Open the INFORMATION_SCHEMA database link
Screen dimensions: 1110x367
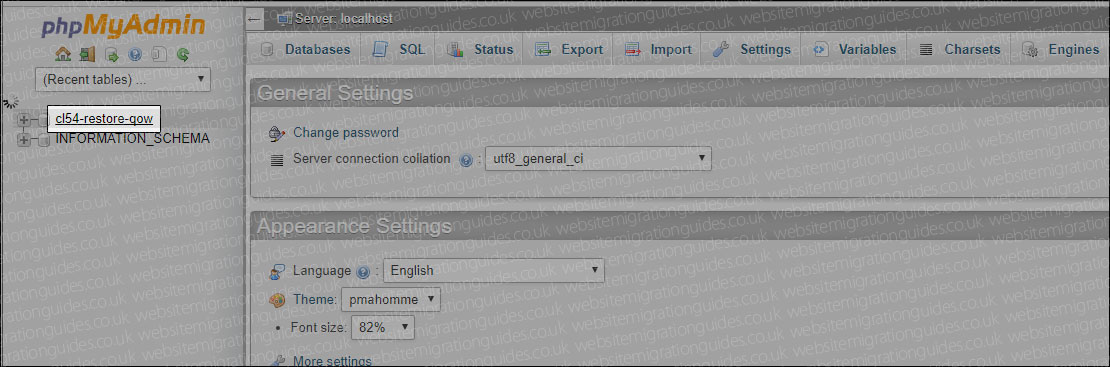(132, 139)
